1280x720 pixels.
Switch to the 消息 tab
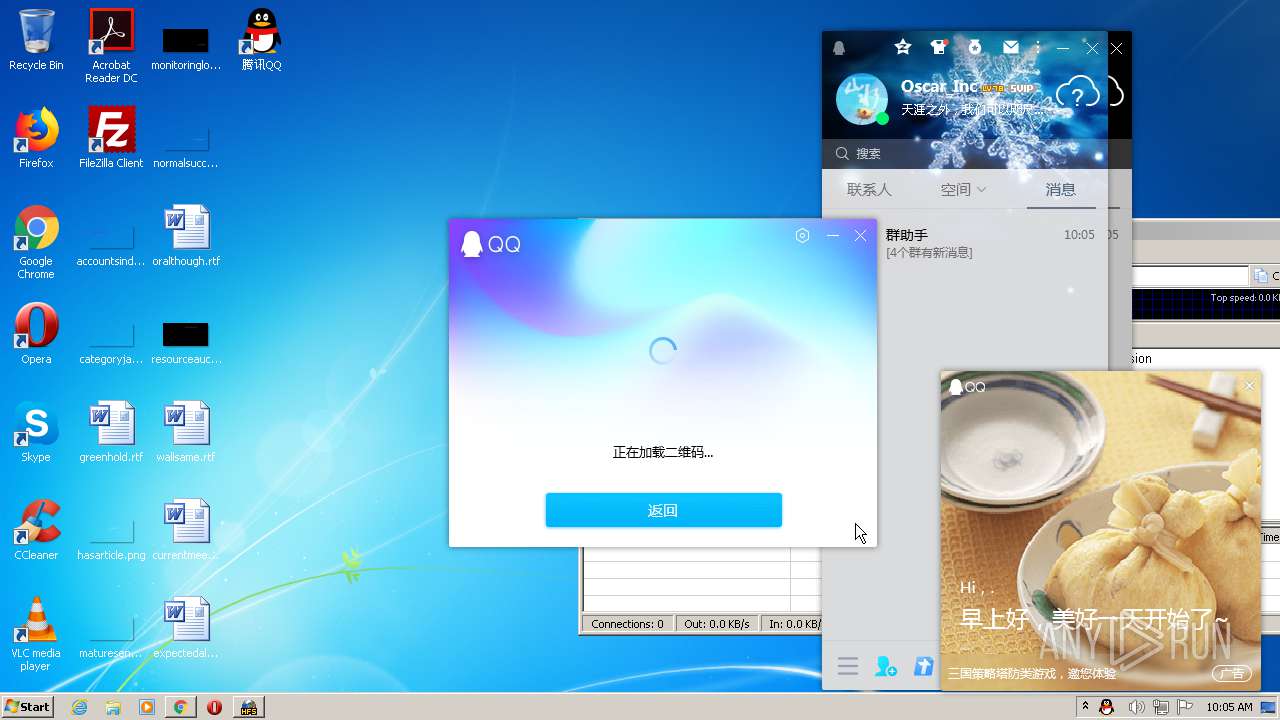tap(1060, 189)
